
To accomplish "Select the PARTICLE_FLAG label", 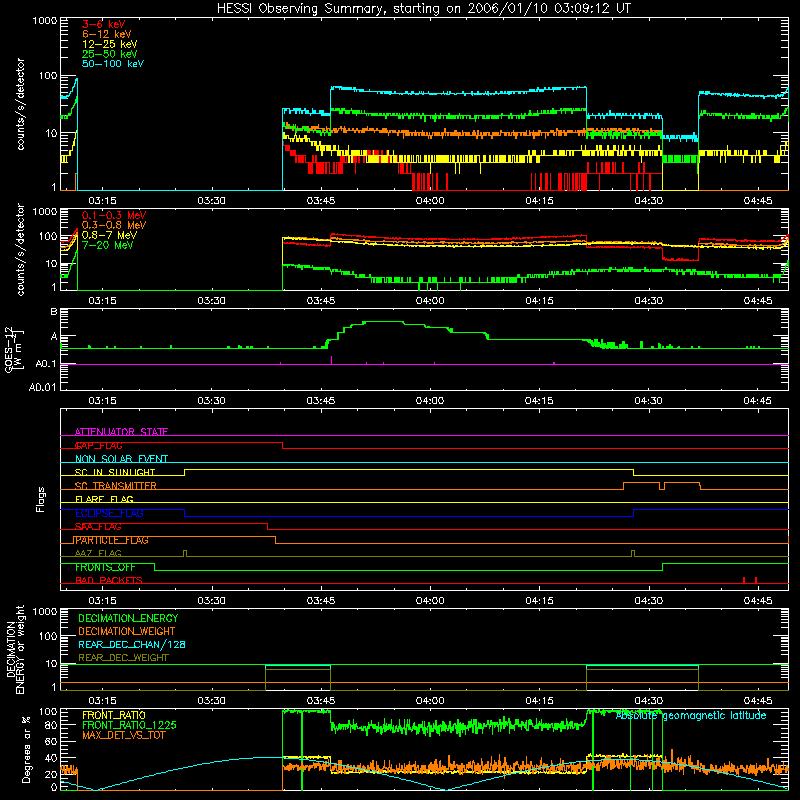I will (111, 540).
